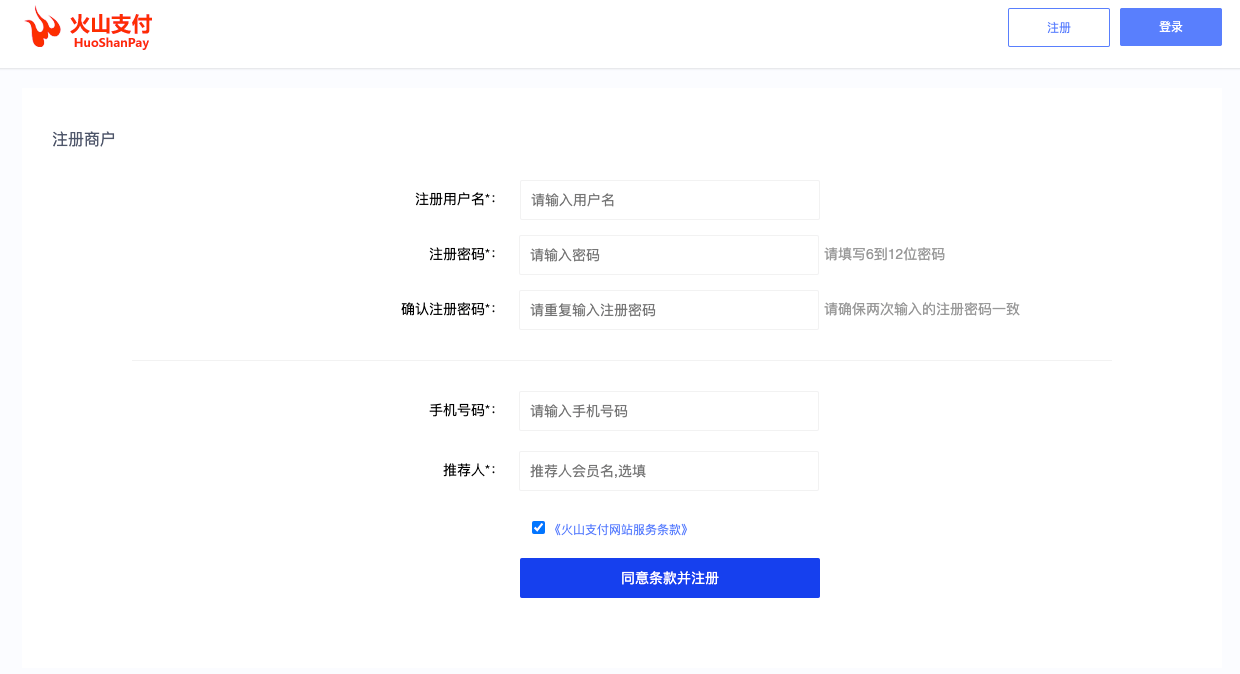
Task: Click the service terms hyperlink text
Action: 620,529
